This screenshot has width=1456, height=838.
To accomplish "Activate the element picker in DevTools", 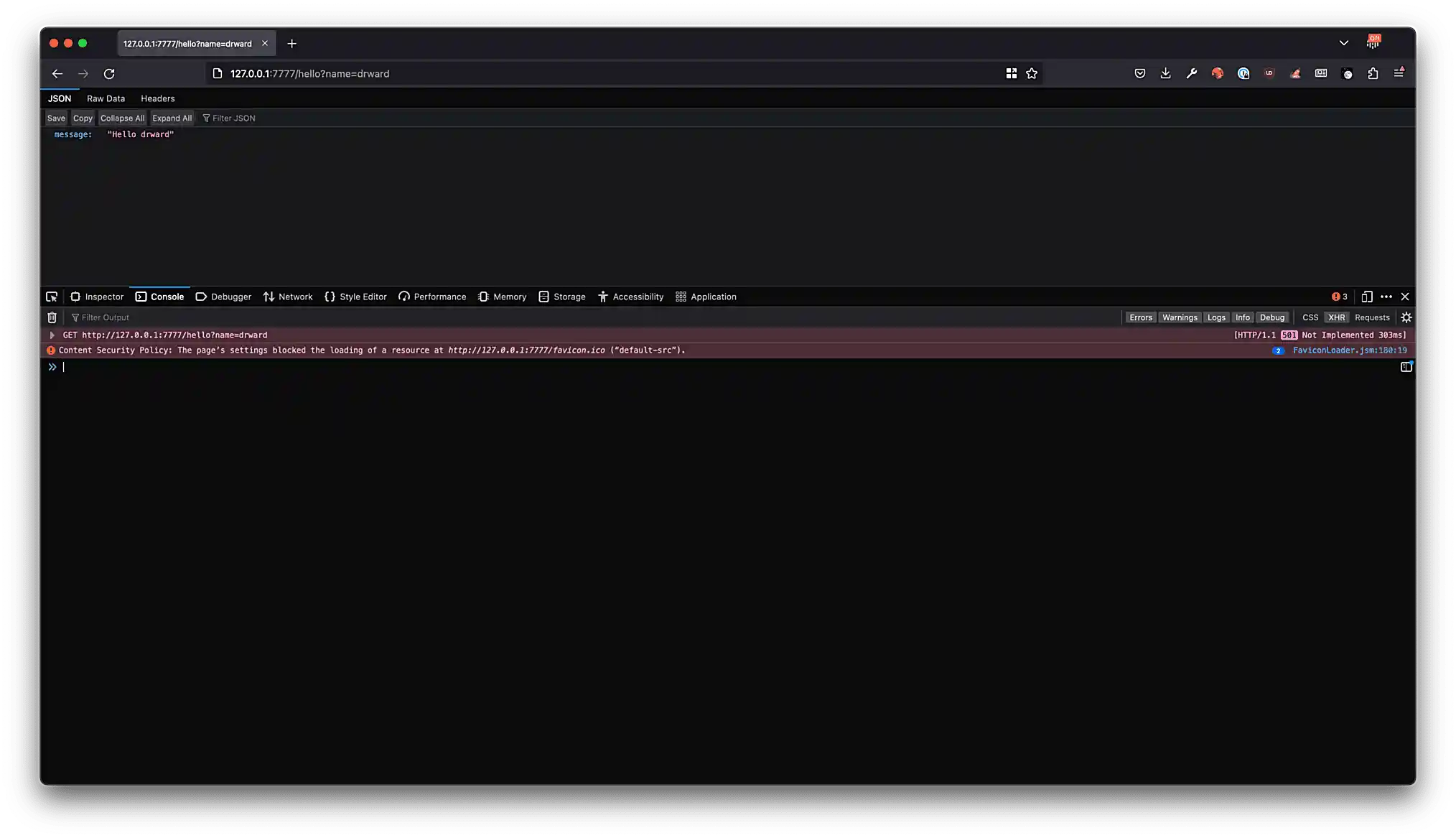I will pyautogui.click(x=51, y=297).
